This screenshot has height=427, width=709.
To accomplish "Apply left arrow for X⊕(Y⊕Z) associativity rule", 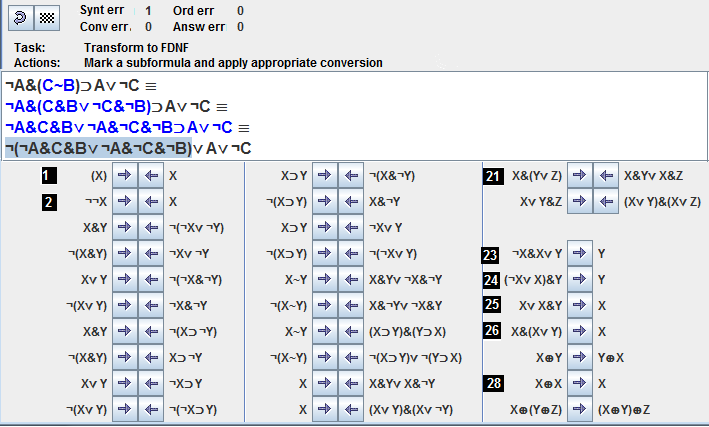I will tap(607, 410).
